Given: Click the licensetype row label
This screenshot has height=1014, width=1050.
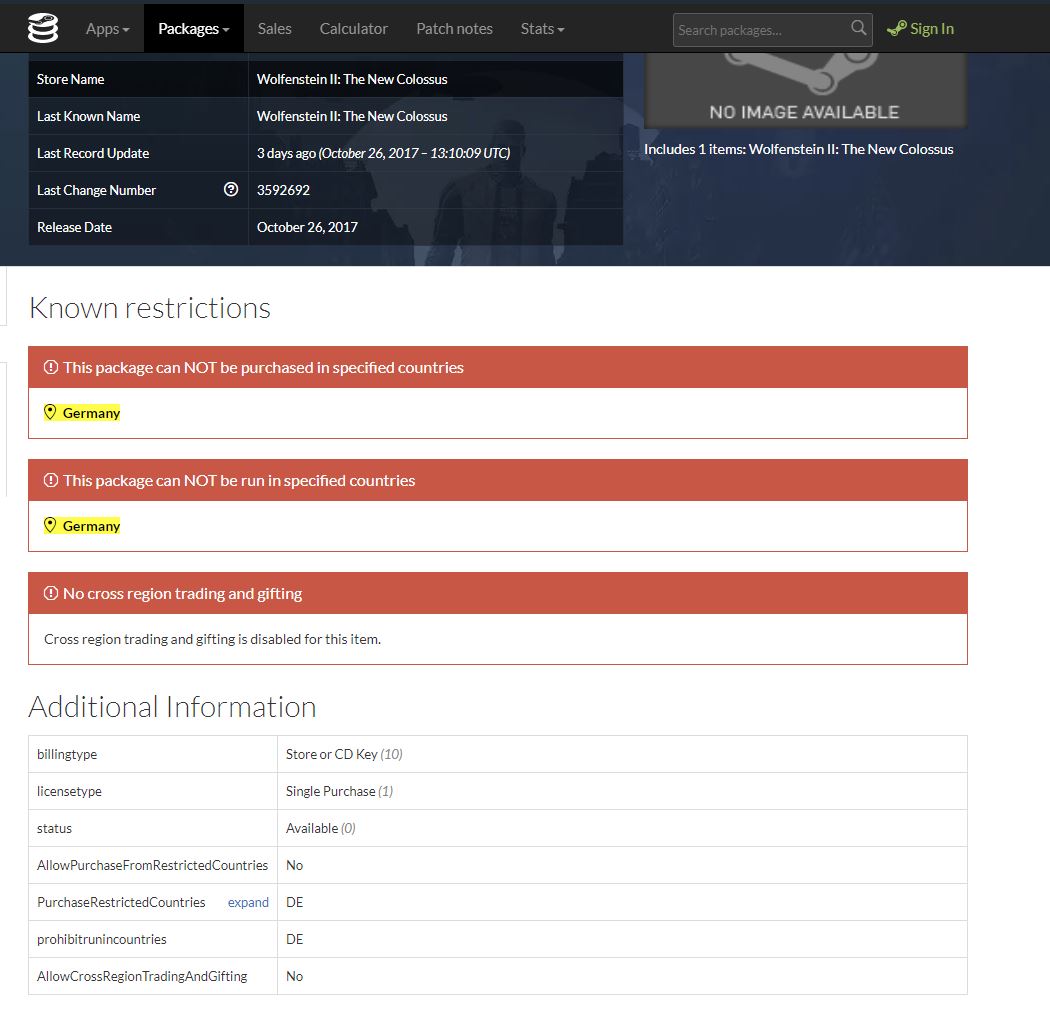Looking at the screenshot, I should pos(69,791).
